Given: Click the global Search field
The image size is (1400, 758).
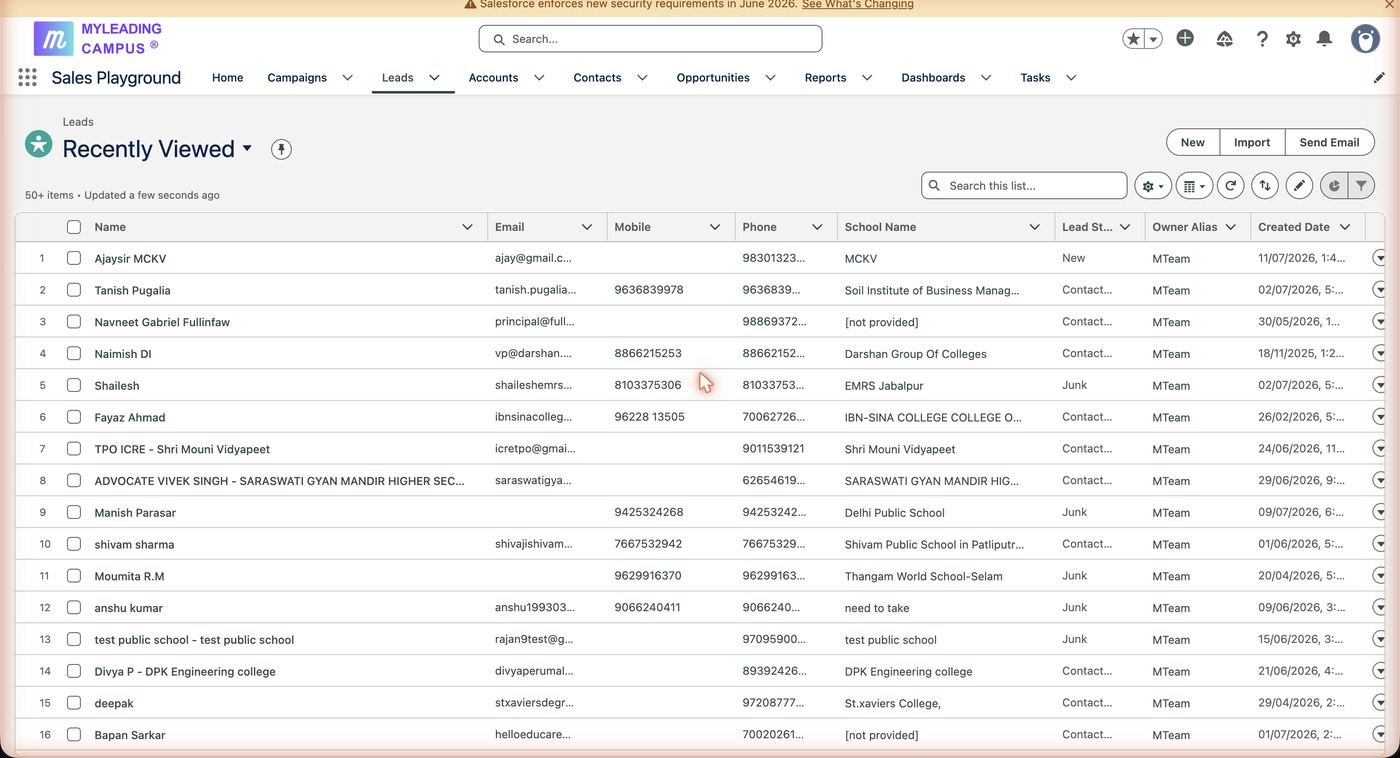Looking at the screenshot, I should (650, 39).
